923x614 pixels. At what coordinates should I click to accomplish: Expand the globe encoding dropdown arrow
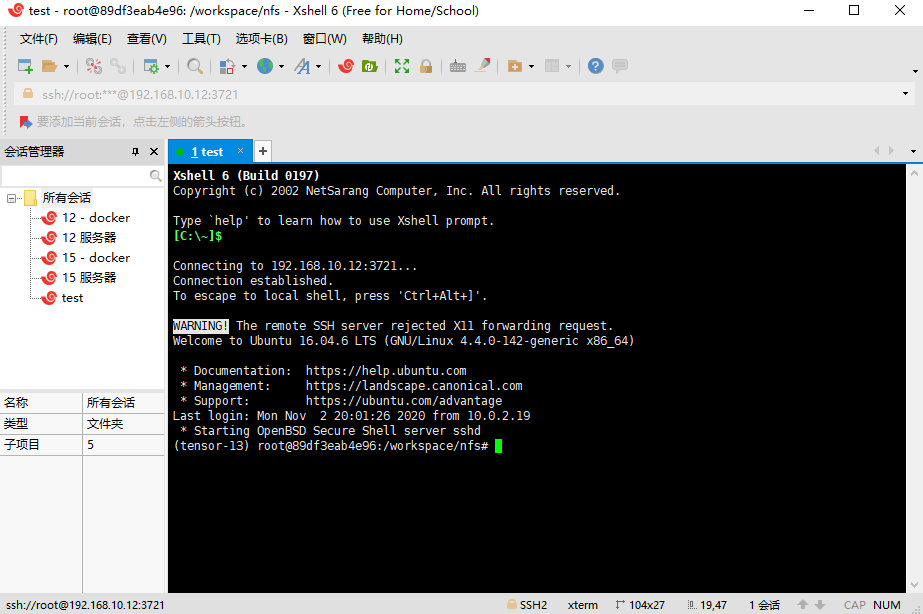pyautogui.click(x=281, y=67)
